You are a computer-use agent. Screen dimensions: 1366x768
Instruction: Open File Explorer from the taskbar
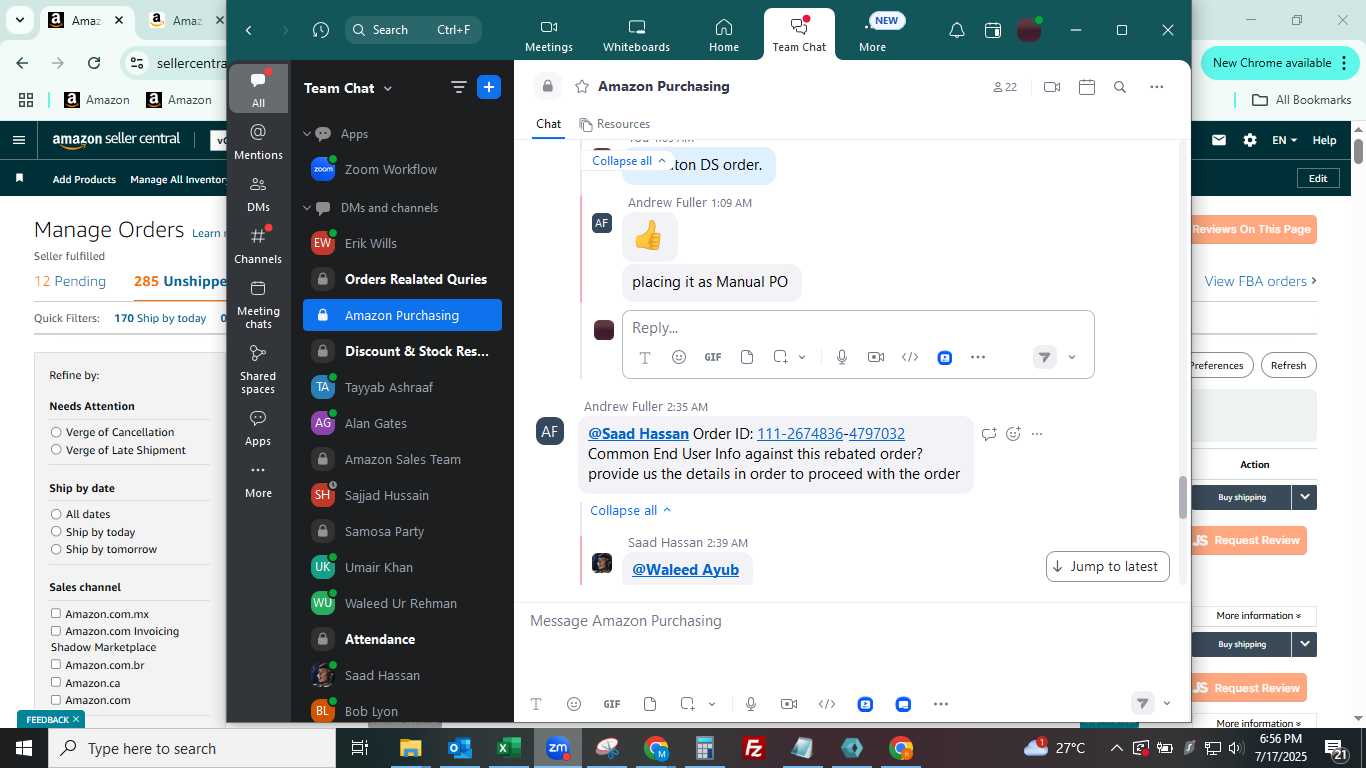(x=411, y=748)
